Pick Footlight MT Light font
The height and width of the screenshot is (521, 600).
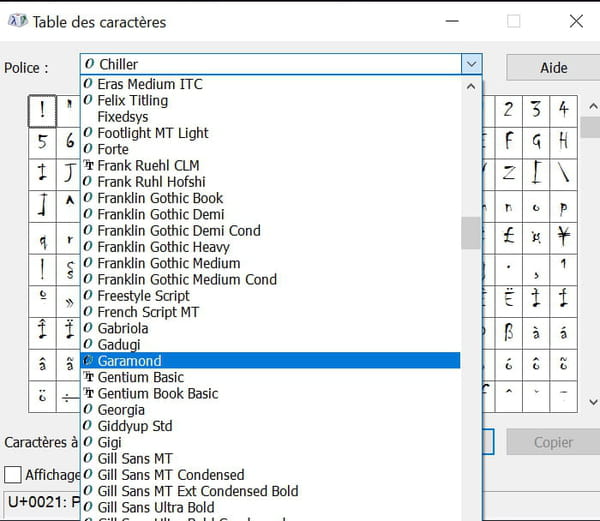[270, 133]
